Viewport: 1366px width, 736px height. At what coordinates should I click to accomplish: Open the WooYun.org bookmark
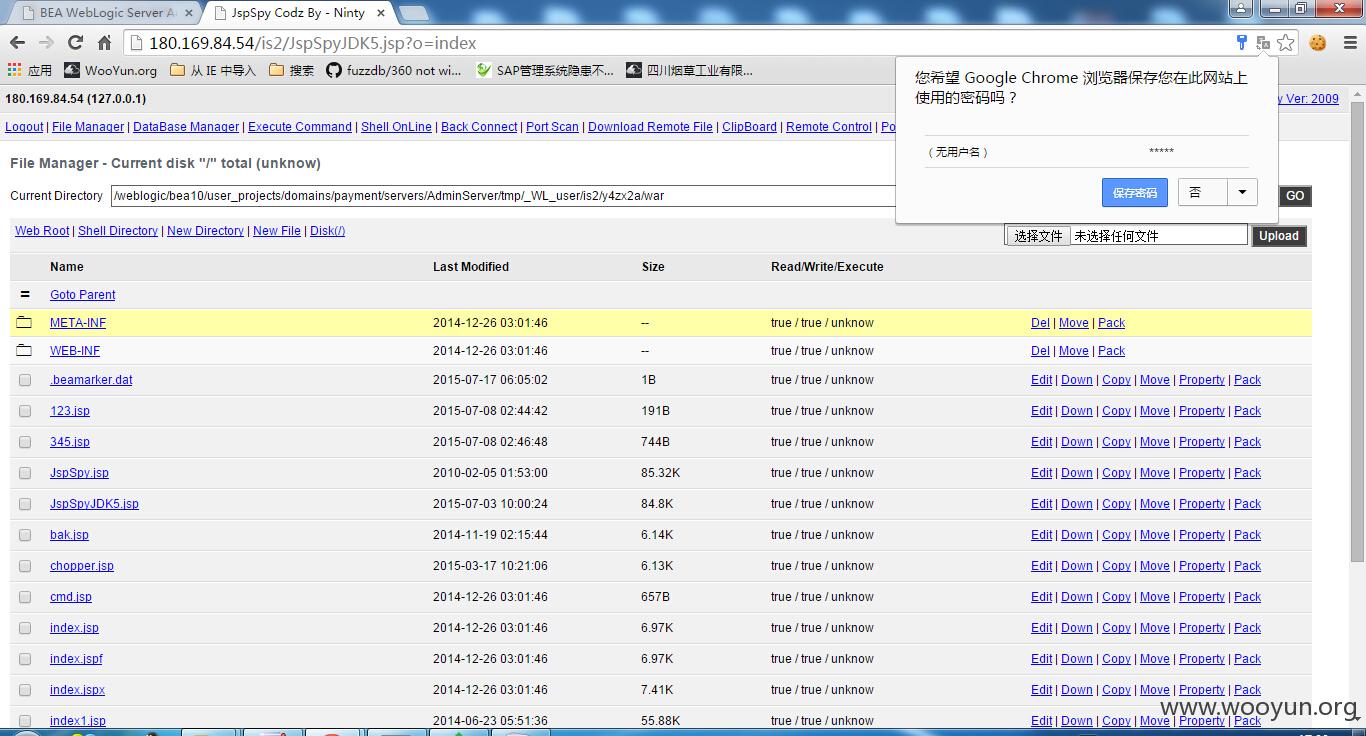coord(110,70)
